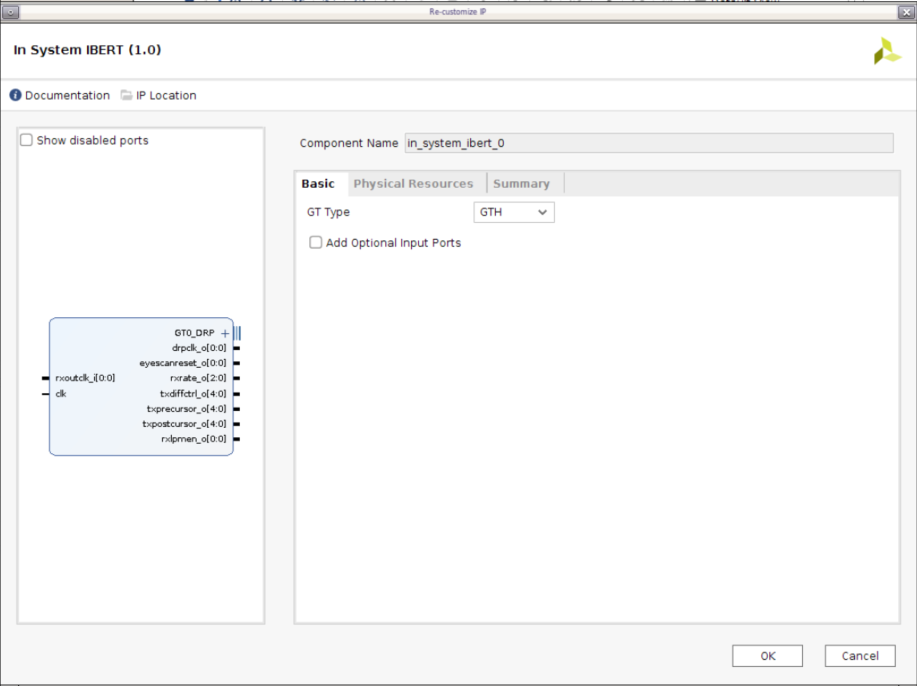Screen dimensions: 917x686
Task: Switch to the Basic tab
Action: click(318, 184)
